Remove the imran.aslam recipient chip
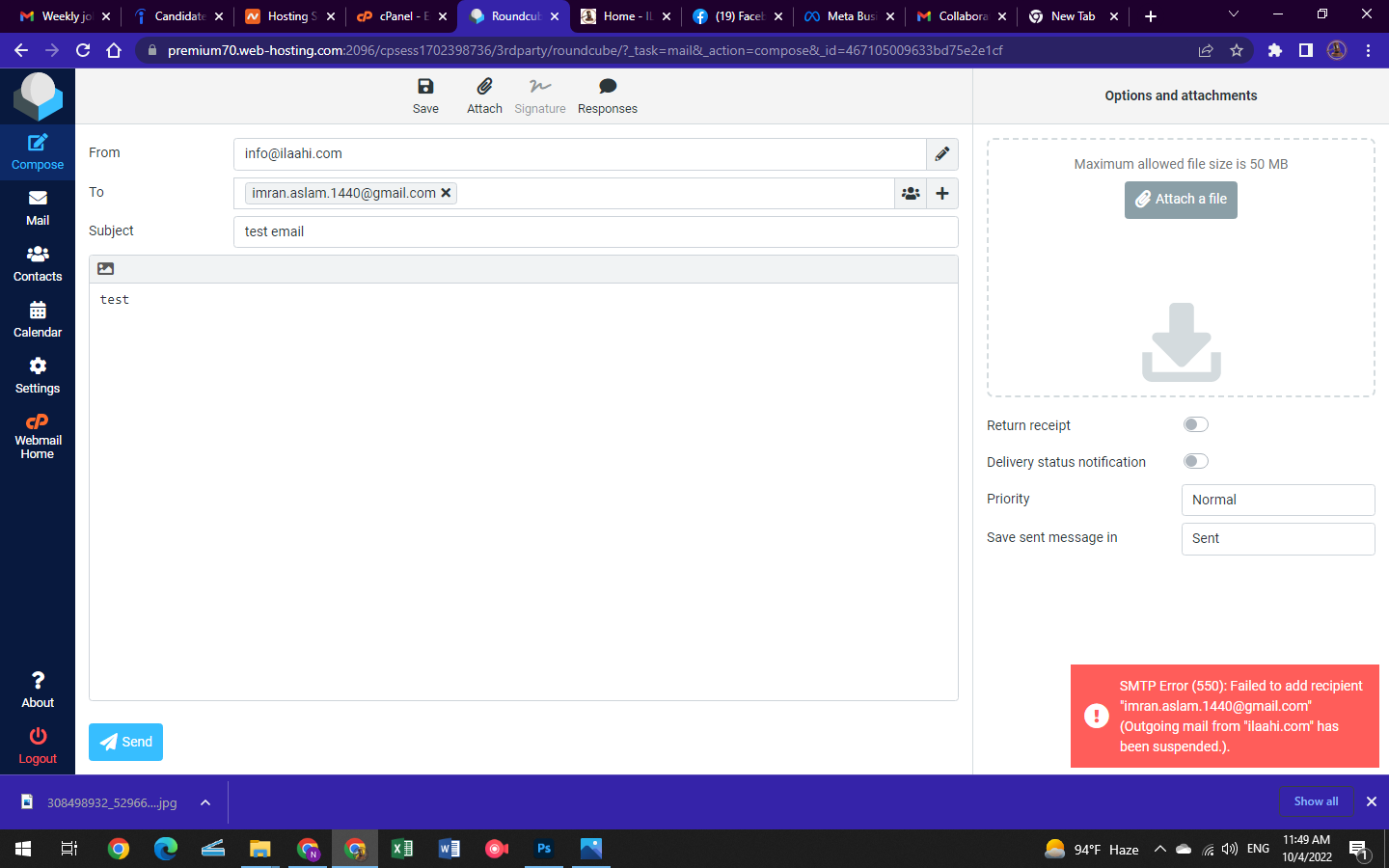 (x=446, y=193)
